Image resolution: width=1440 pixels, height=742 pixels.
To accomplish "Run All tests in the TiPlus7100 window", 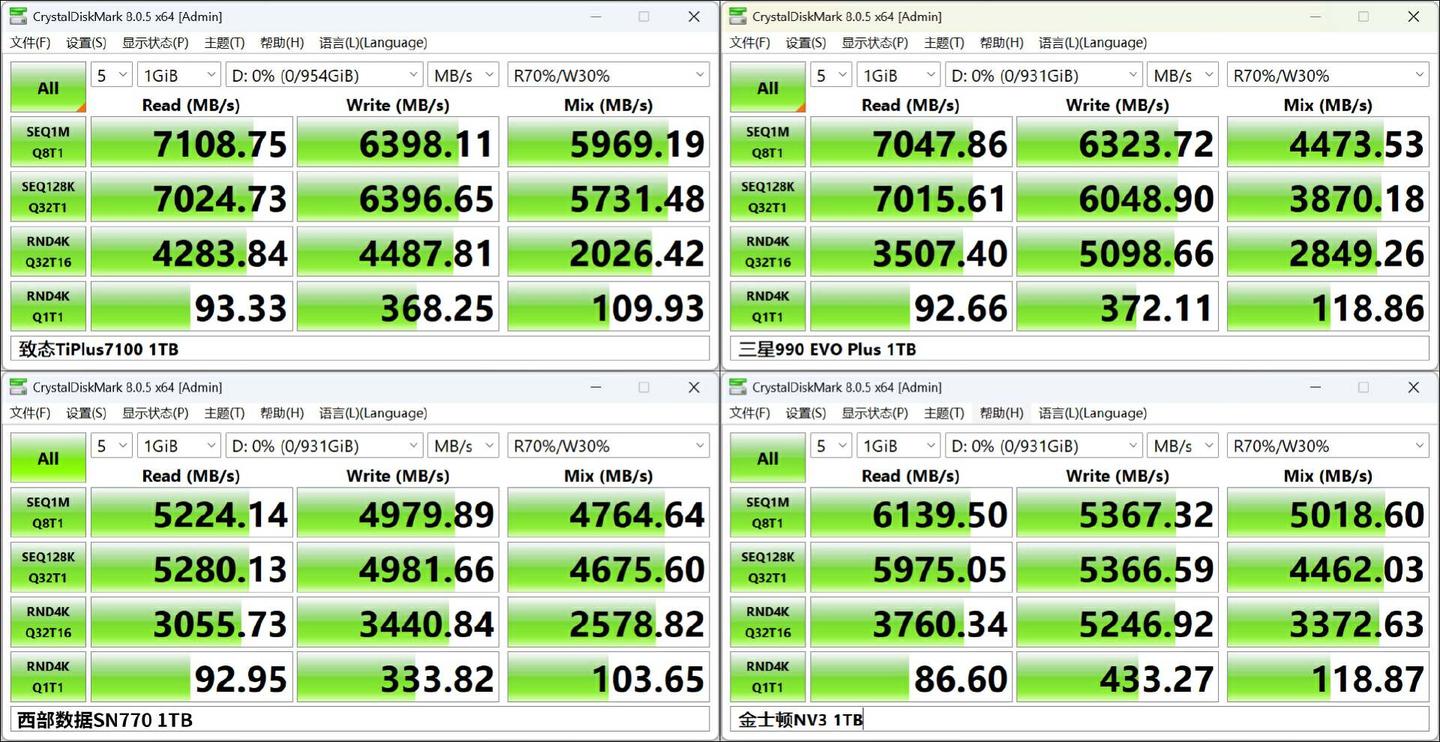I will 48,88.
